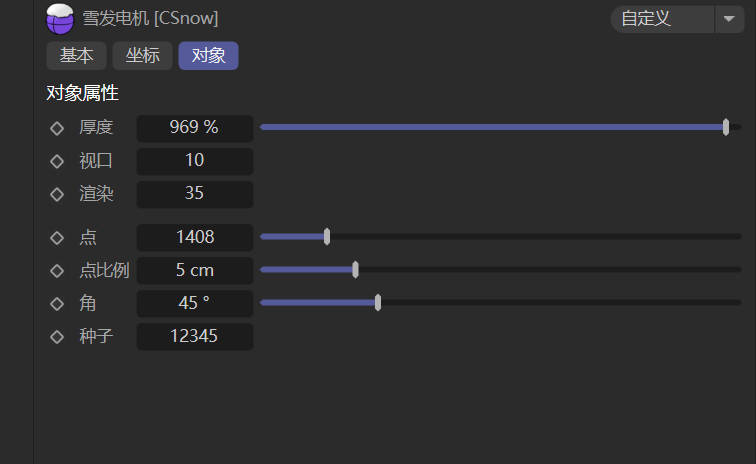Click the 厚度 value field showing 969 %
Screen dimensions: 756x464
pyautogui.click(x=194, y=127)
